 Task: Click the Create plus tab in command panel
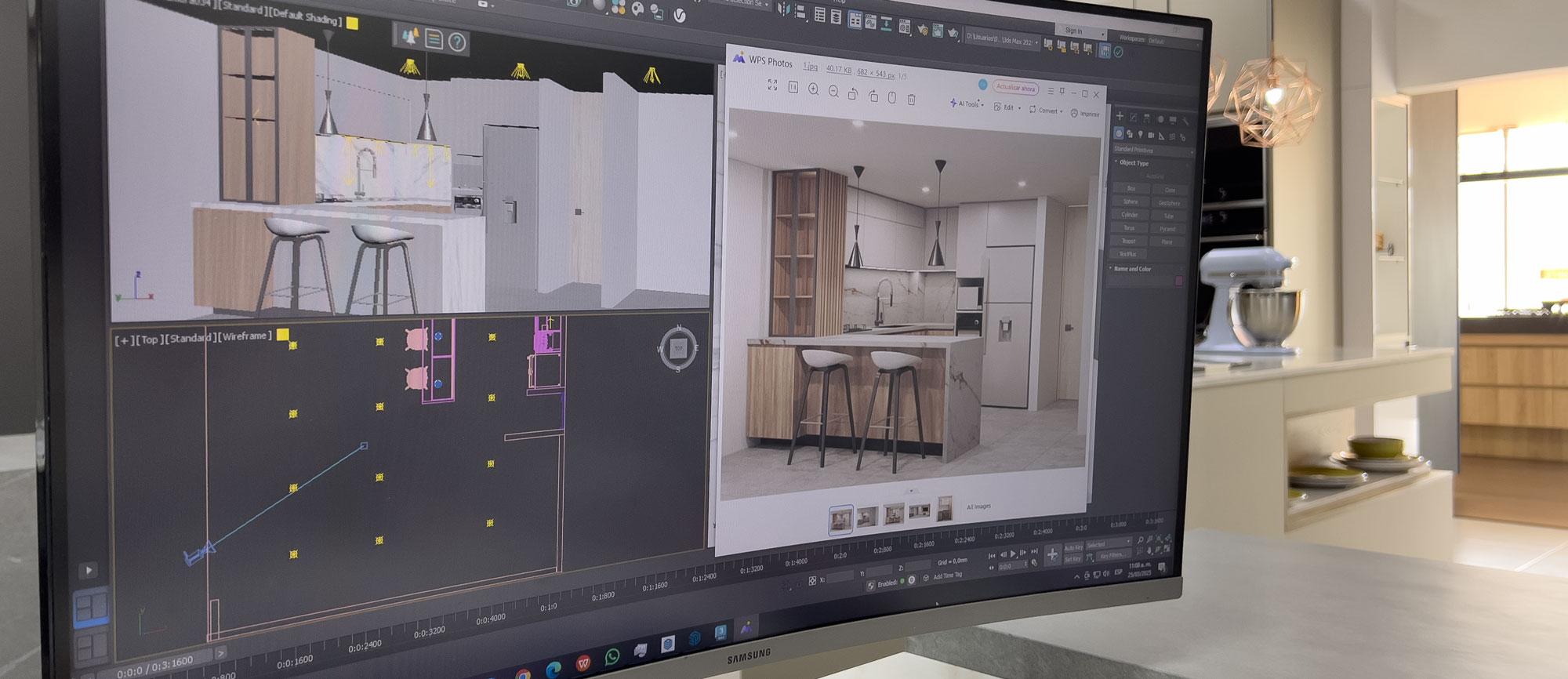pos(1120,116)
